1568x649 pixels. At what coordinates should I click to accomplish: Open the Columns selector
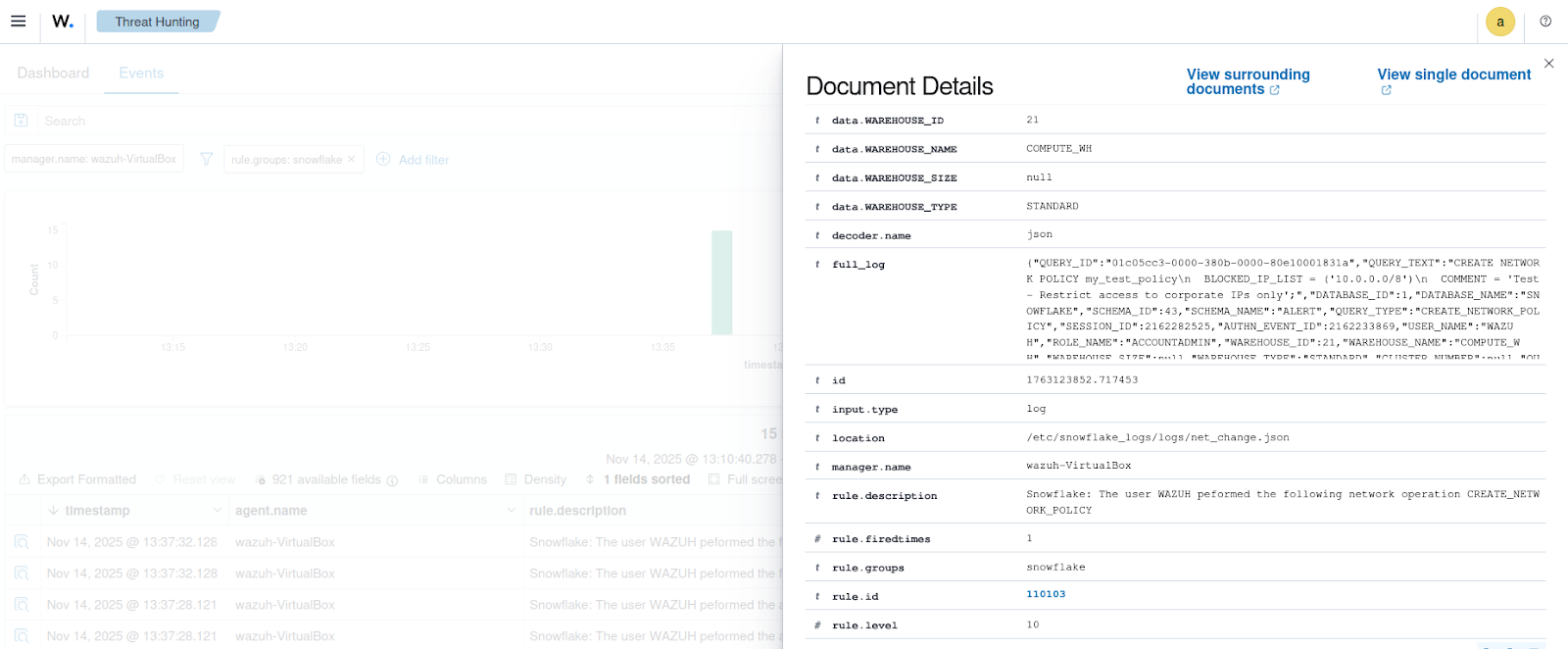(453, 479)
